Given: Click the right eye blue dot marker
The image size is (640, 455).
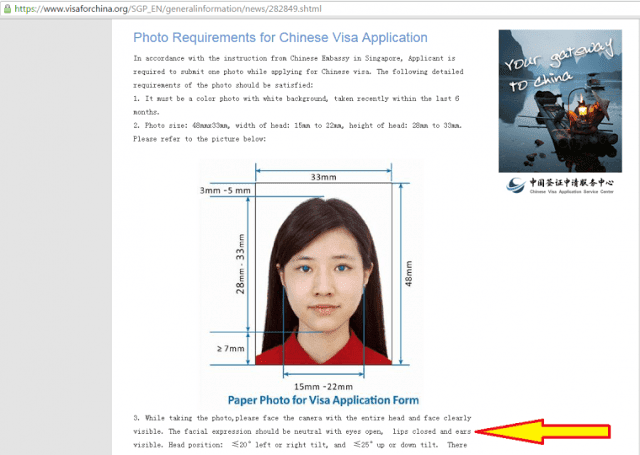Looking at the screenshot, I should click(342, 268).
